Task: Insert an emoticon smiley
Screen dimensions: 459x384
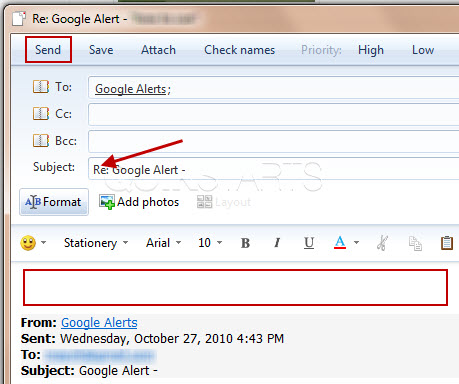Action: coord(28,243)
